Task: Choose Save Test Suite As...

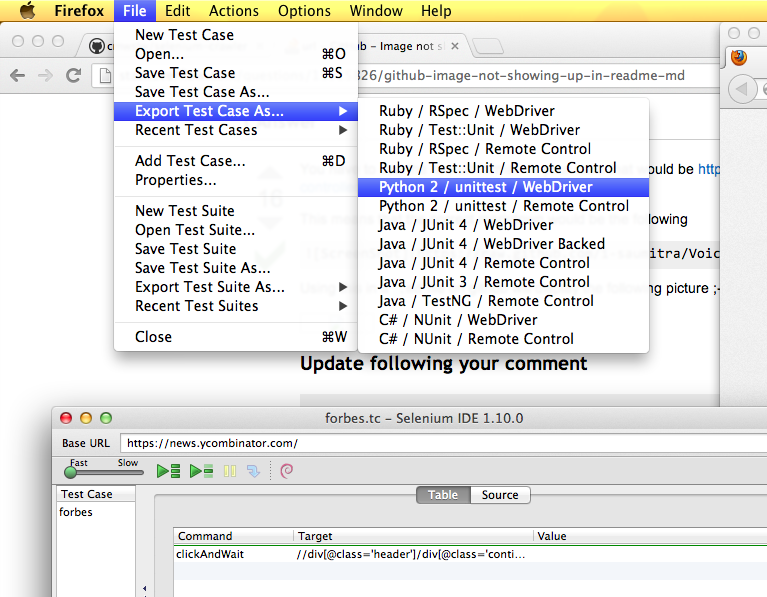Action: pos(236,268)
